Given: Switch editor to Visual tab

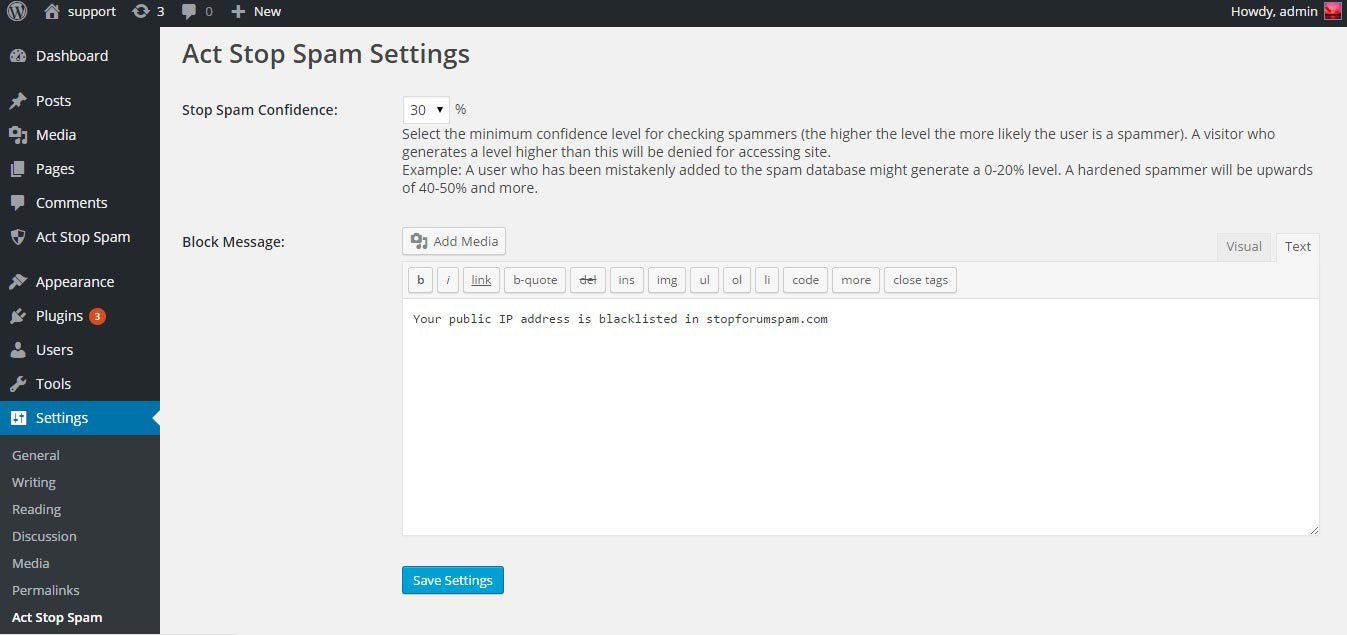Looking at the screenshot, I should coord(1243,247).
